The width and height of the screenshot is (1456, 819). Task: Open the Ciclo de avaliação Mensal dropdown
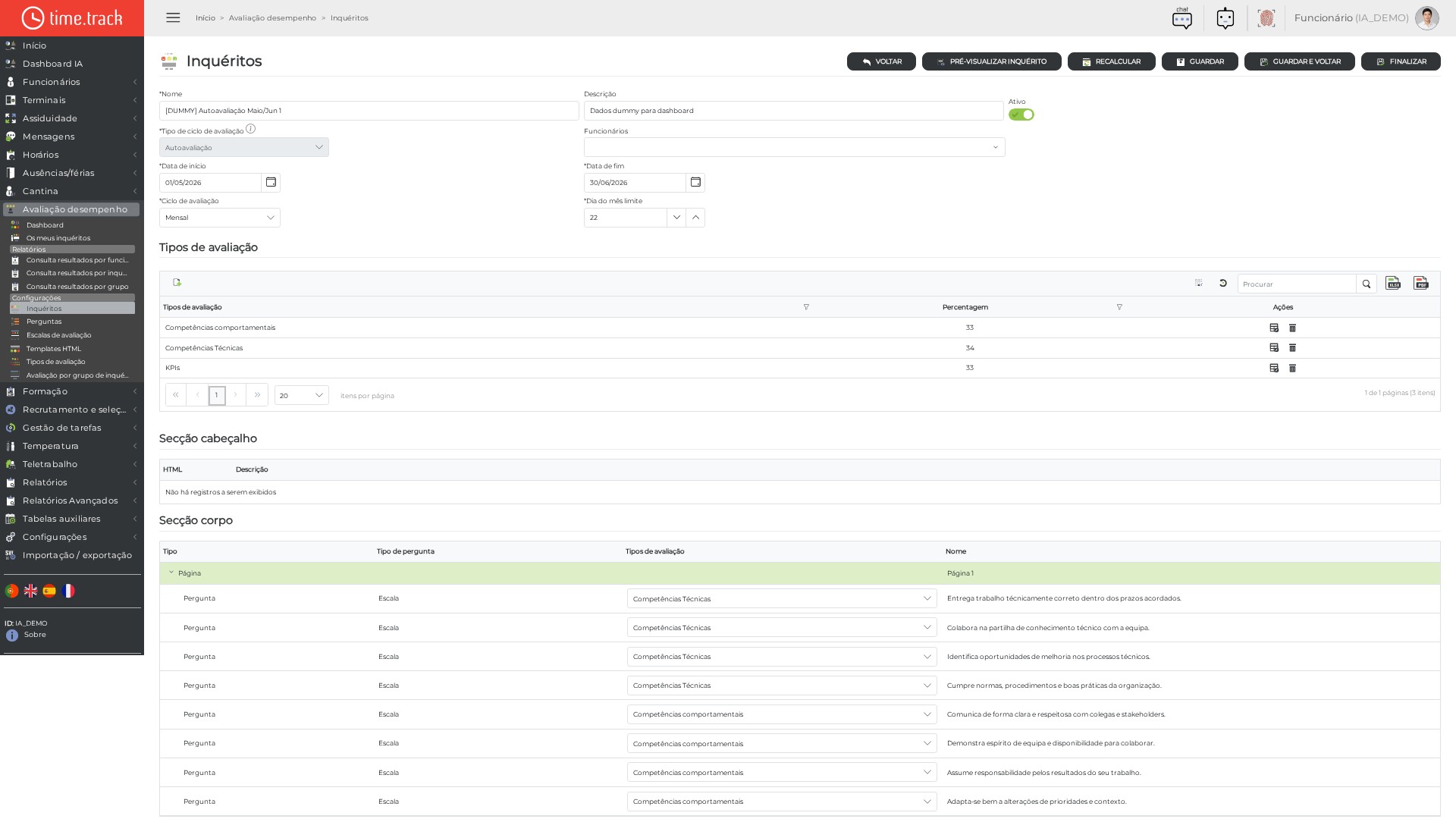[220, 218]
